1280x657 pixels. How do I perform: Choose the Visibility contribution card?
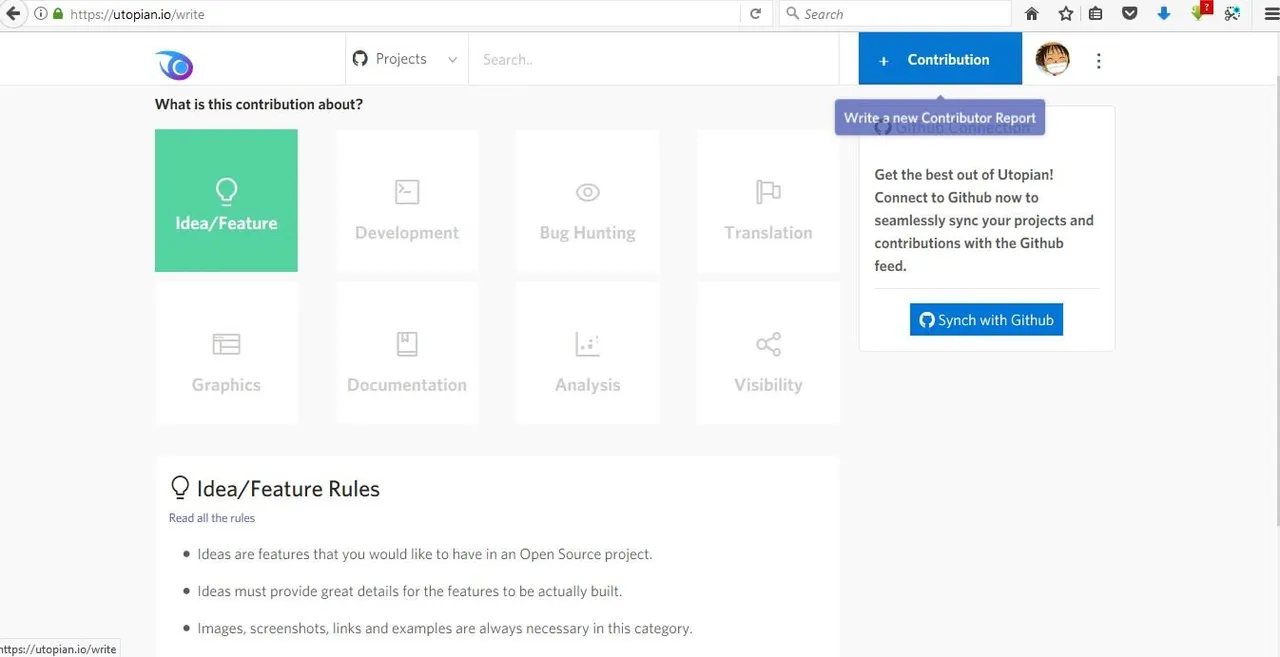point(768,353)
